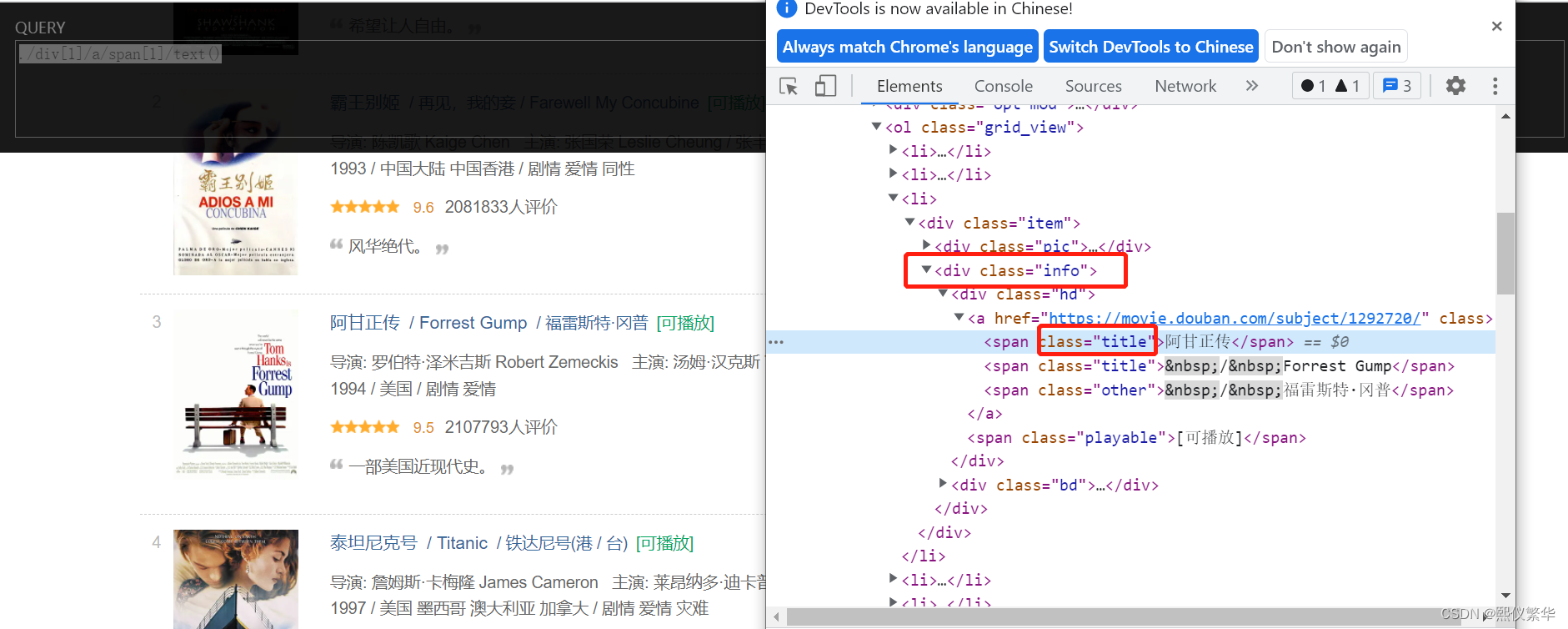The image size is (1568, 629).
Task: Open the DevTools three-dot customize menu
Action: [1495, 86]
